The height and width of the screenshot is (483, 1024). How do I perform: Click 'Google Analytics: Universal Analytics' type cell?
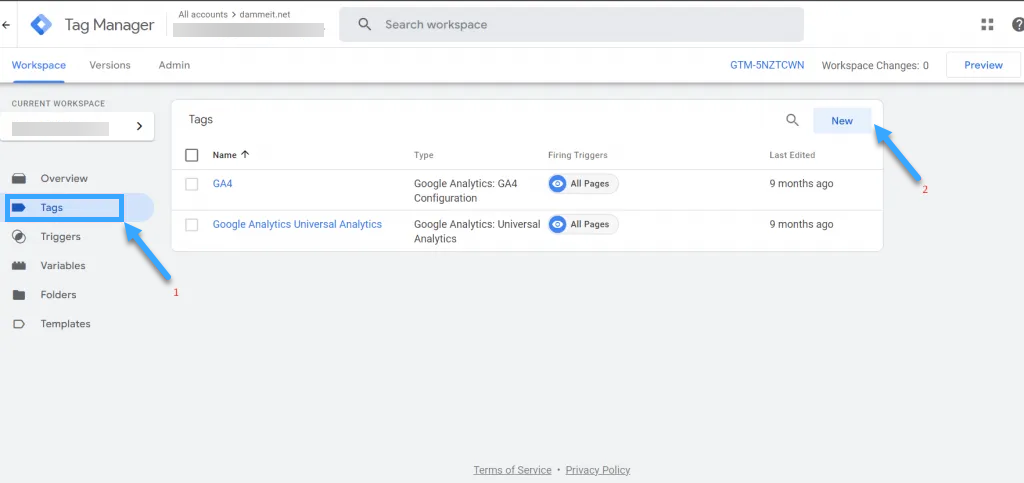477,231
